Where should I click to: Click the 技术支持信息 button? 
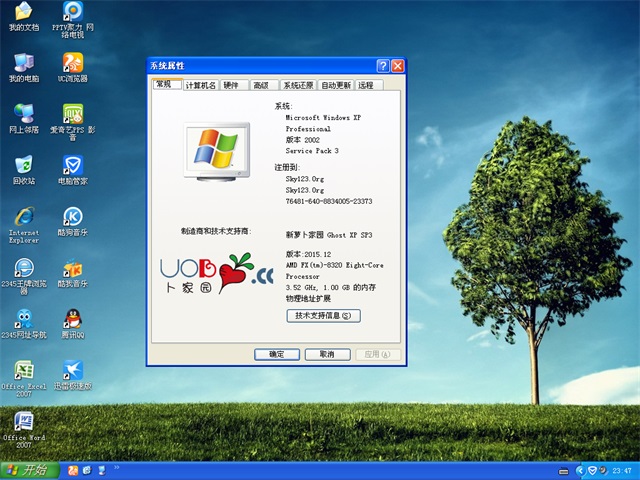(323, 315)
